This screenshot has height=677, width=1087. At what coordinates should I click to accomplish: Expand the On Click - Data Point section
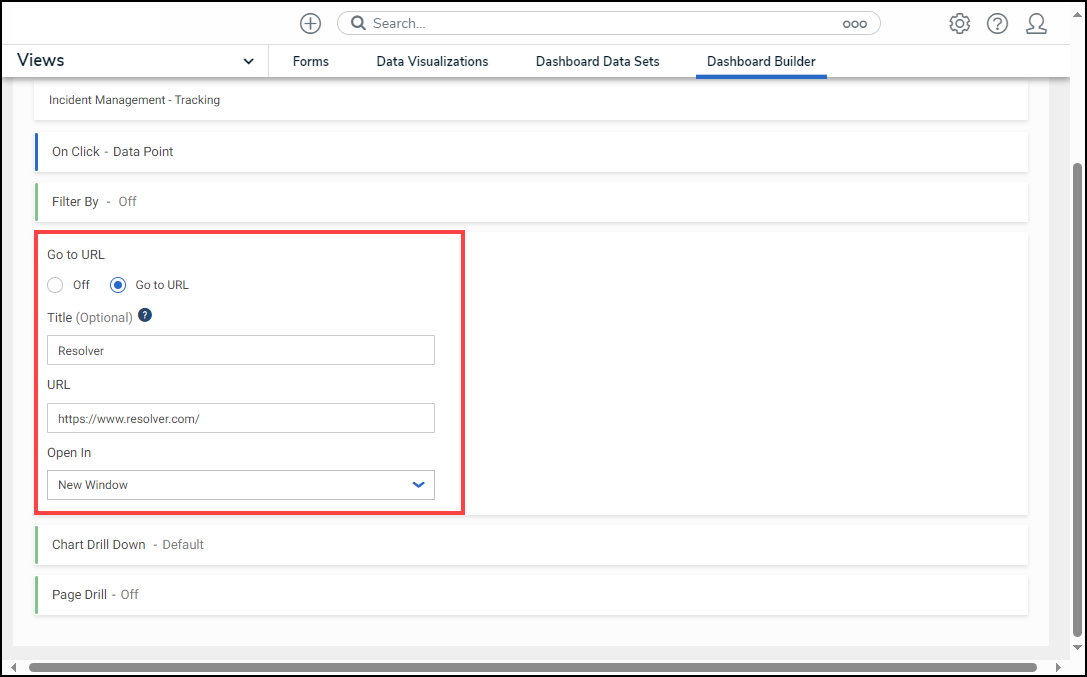531,152
